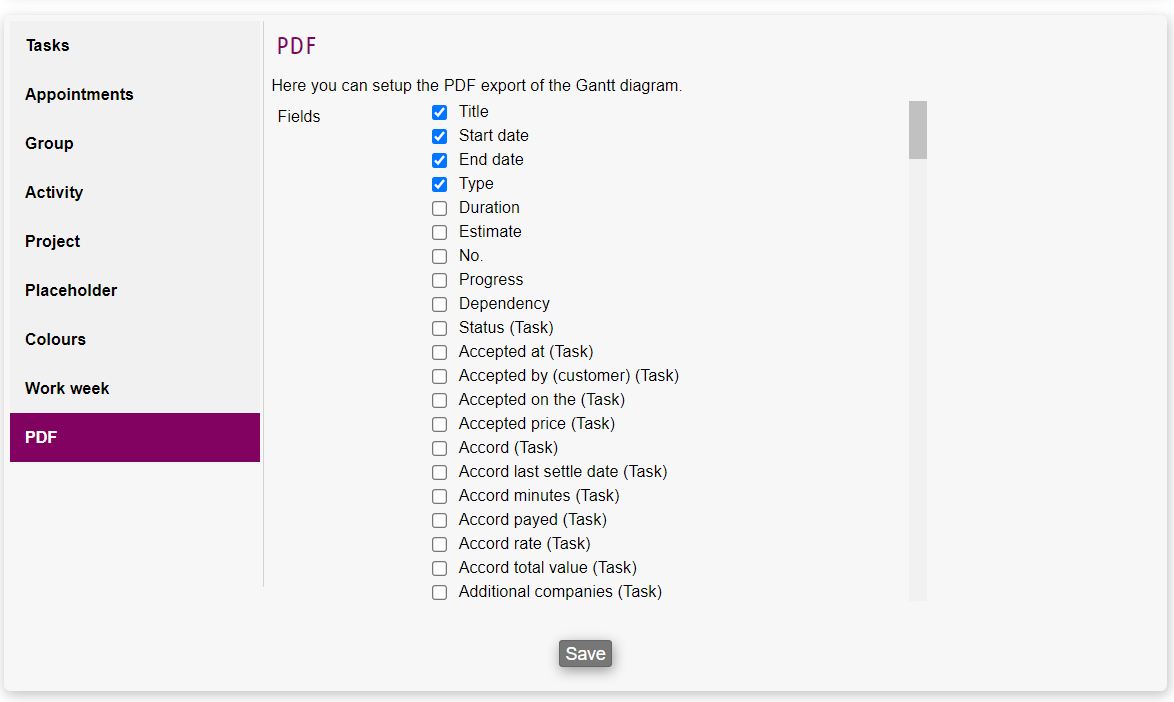Uncheck the Type field checkbox

[439, 185]
